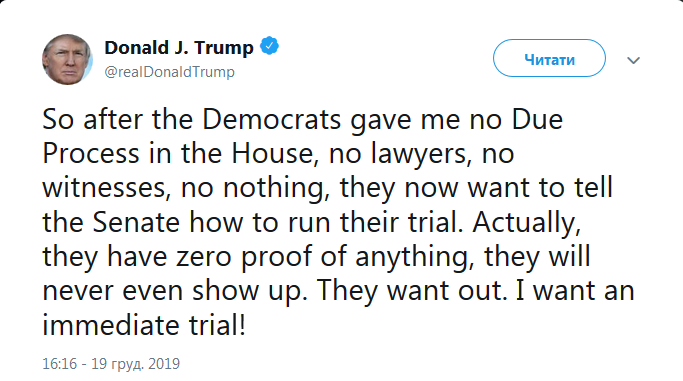Click Donald J. Trump's profile avatar
Viewport: 683px width, 381px height.
67,59
